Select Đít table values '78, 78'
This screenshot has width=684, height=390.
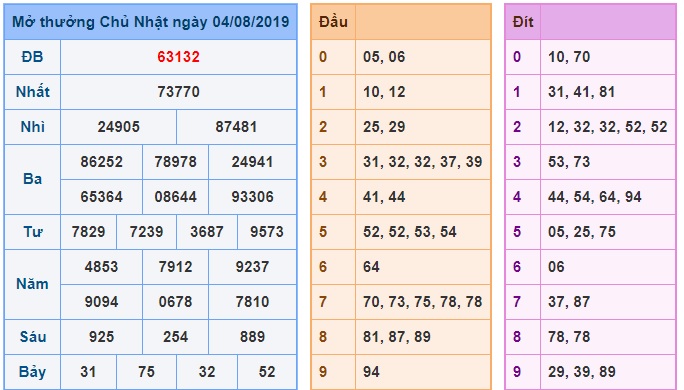coord(569,337)
